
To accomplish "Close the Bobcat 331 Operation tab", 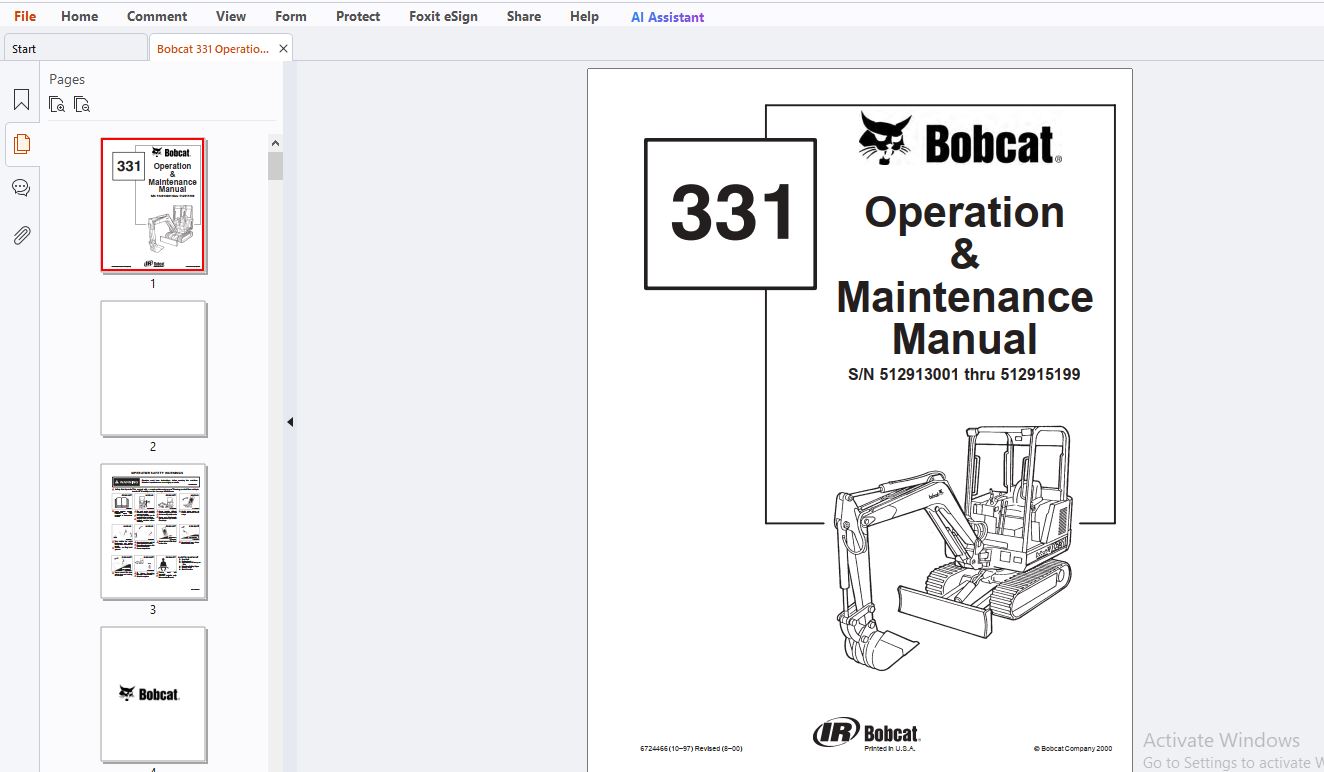I will point(283,48).
